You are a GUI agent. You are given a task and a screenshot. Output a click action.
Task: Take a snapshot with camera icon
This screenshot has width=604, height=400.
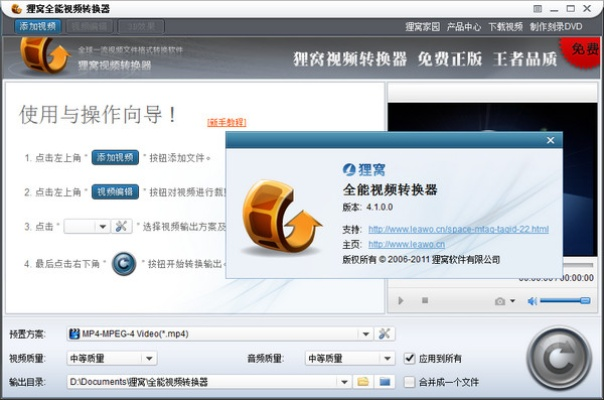click(500, 301)
